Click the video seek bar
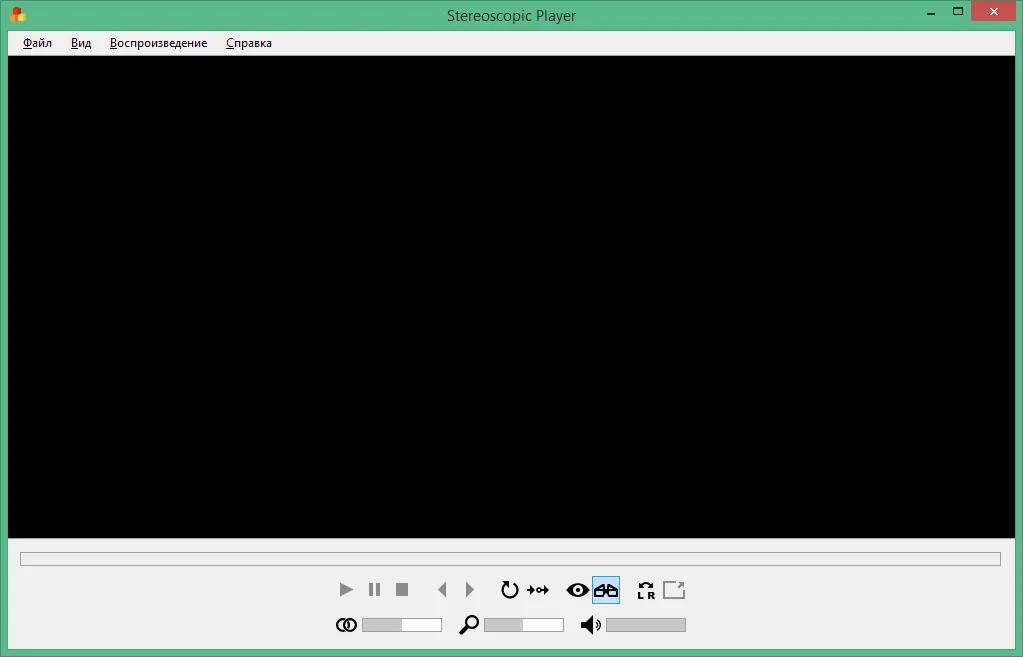Image resolution: width=1023 pixels, height=657 pixels. (510, 559)
